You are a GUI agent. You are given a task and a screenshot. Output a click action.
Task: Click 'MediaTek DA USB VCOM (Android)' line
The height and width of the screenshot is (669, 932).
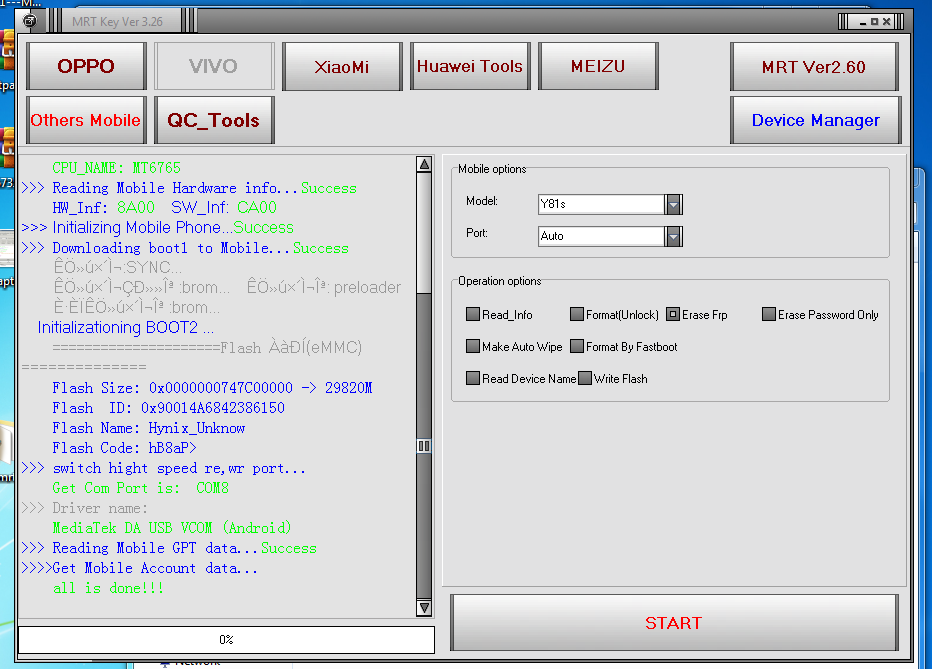pyautogui.click(x=172, y=528)
